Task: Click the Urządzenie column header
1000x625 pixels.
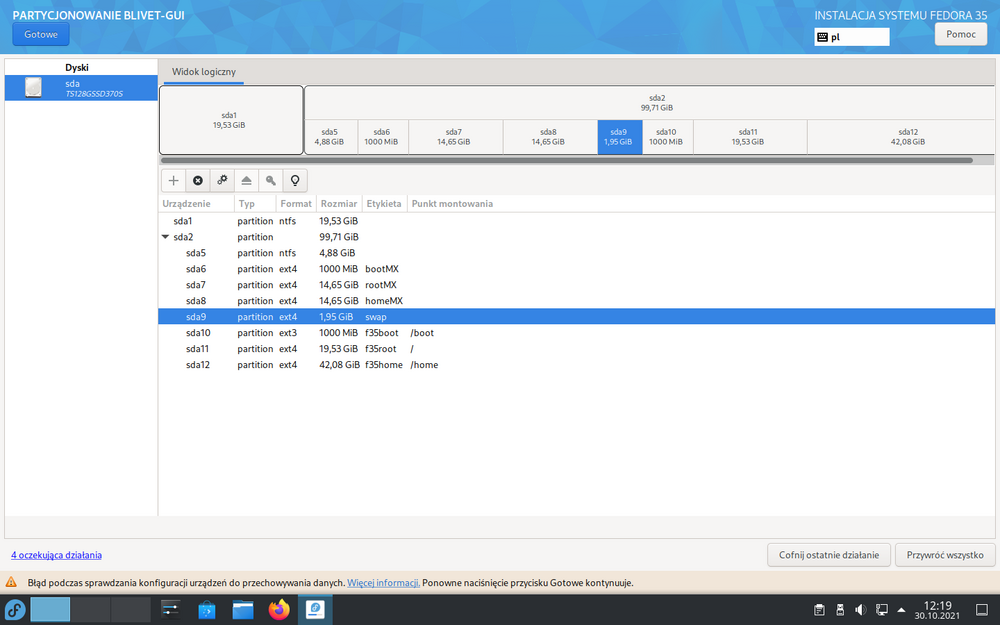Action: coord(196,203)
